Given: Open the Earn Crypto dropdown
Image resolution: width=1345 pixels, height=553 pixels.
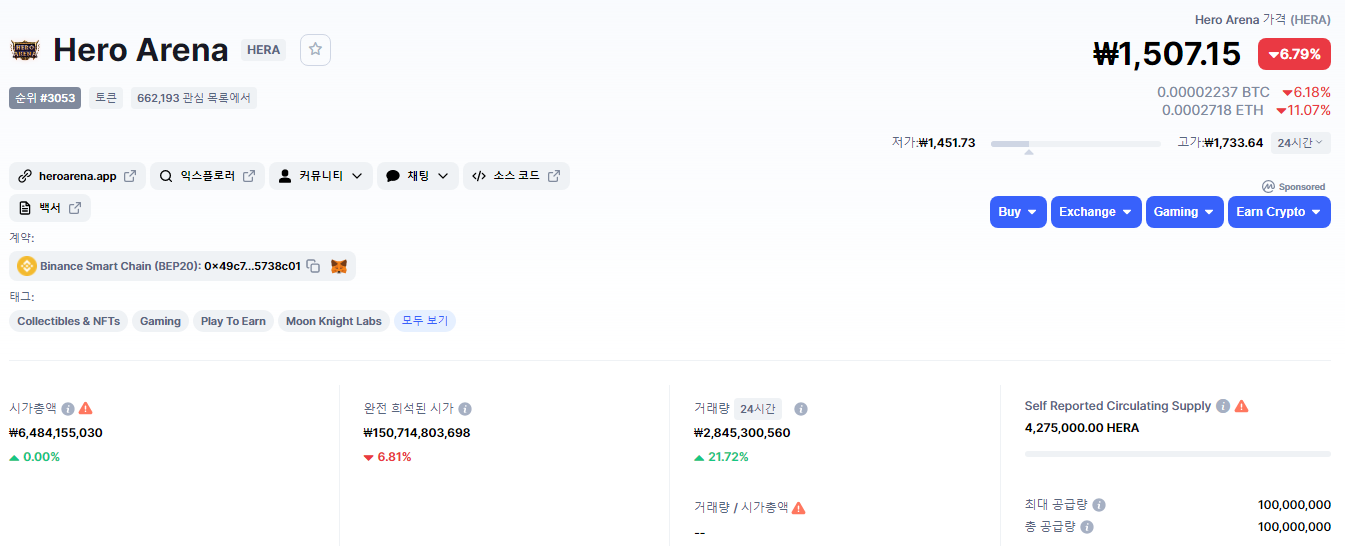Looking at the screenshot, I should coord(1279,212).
